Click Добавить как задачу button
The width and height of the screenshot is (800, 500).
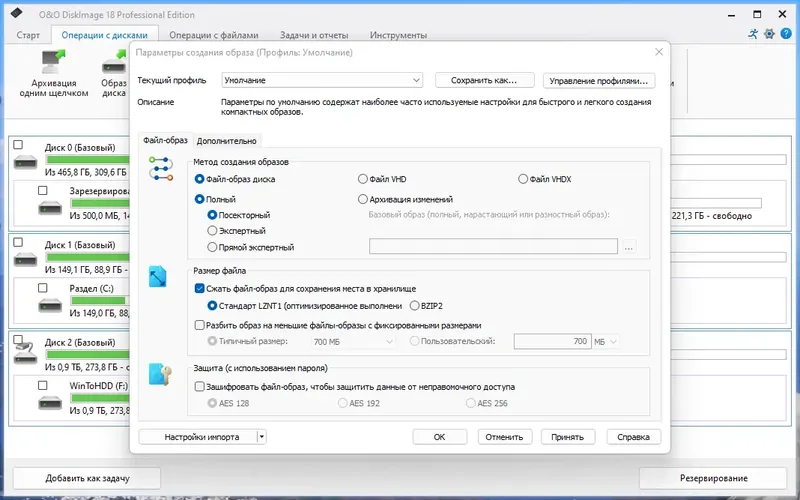(x=87, y=478)
